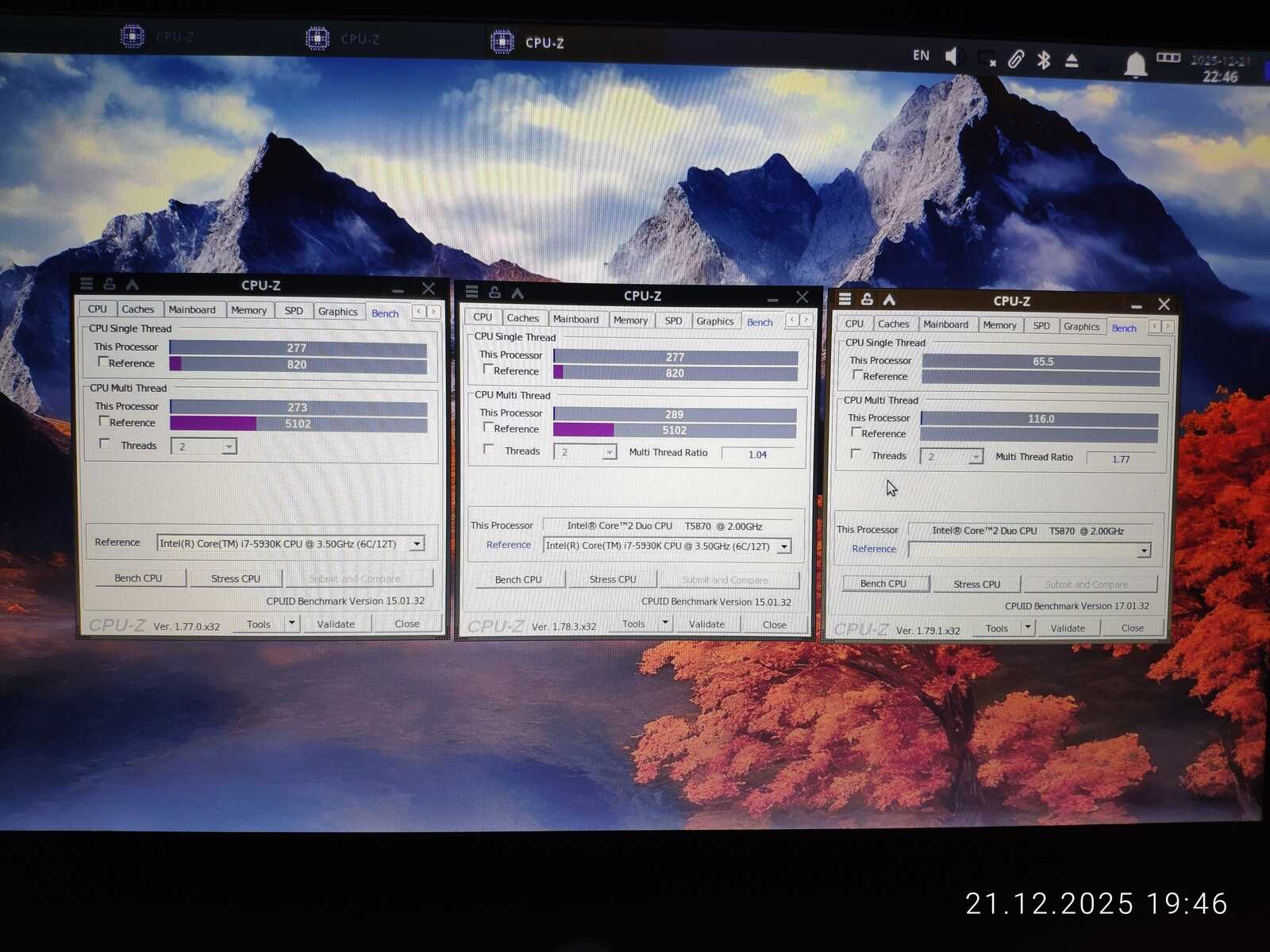Expand the Reference processor dropdown in CPU-Z 1.78
The height and width of the screenshot is (952, 1270).
784,546
